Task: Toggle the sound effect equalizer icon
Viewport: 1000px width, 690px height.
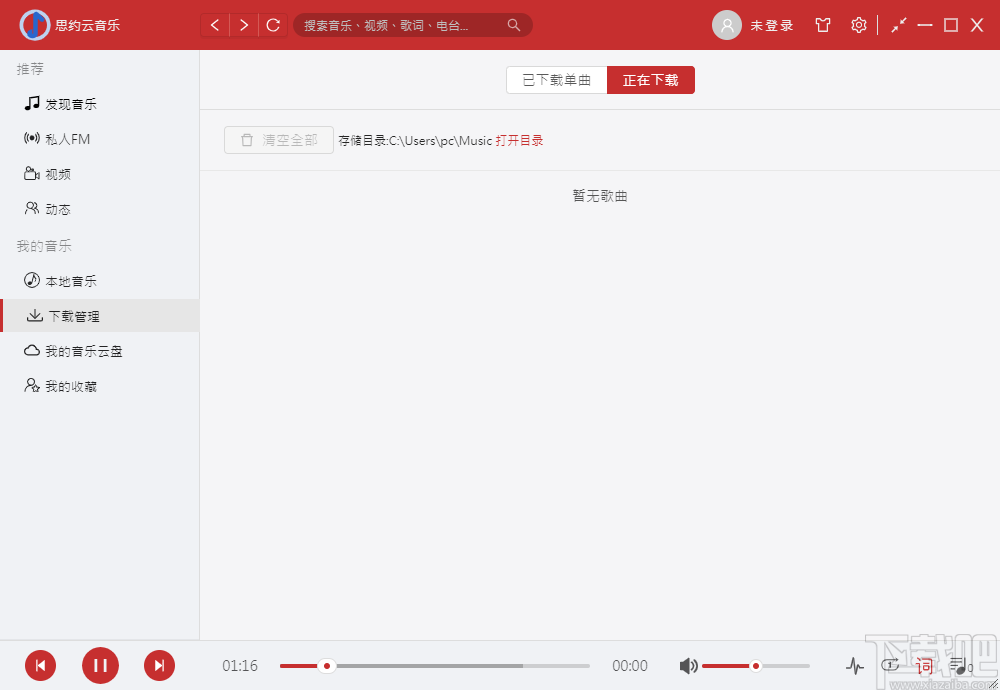Action: (x=855, y=665)
